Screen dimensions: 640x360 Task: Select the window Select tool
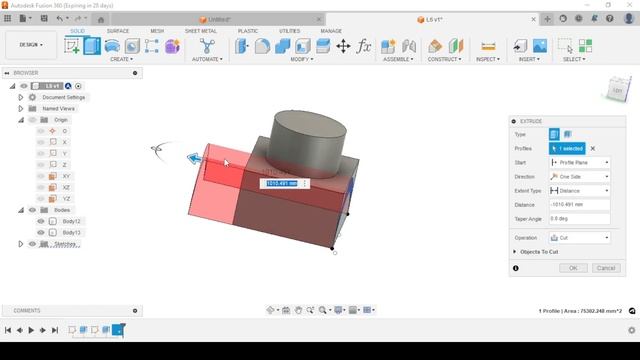[565, 46]
